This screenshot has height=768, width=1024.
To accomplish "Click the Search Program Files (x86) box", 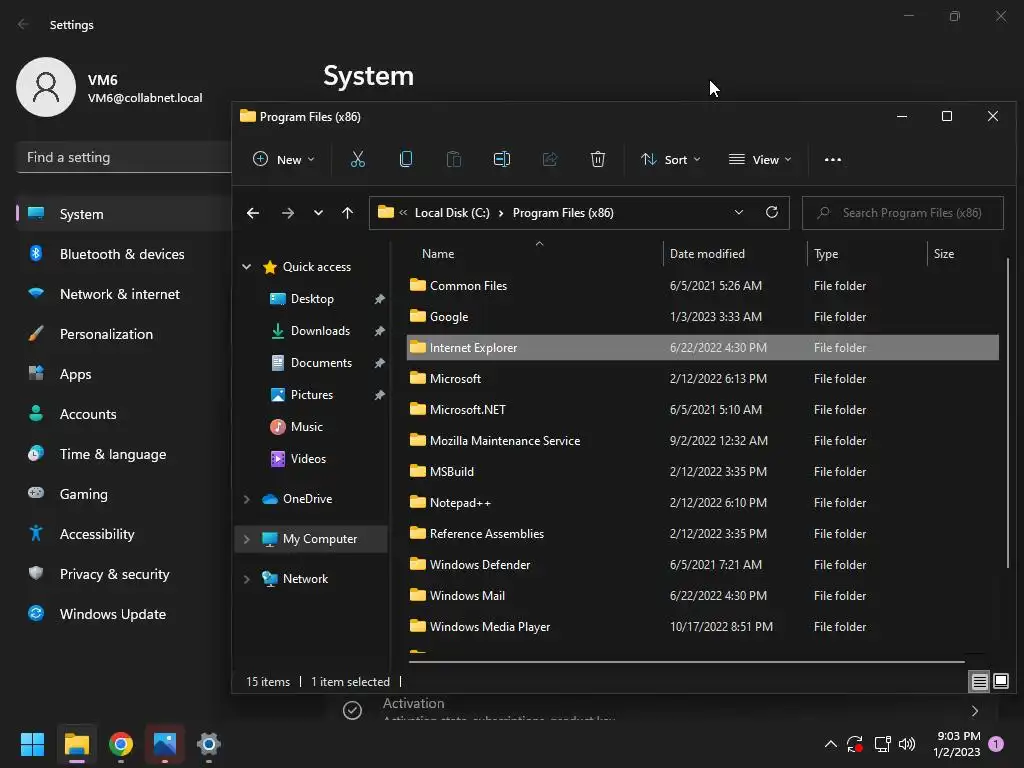I will 903,213.
